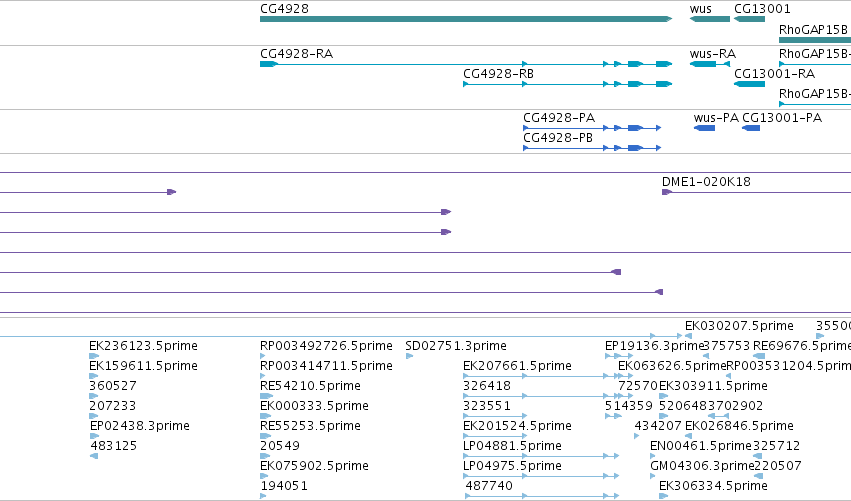Click the DME1-020K18 clone arrow

[x=667, y=192]
